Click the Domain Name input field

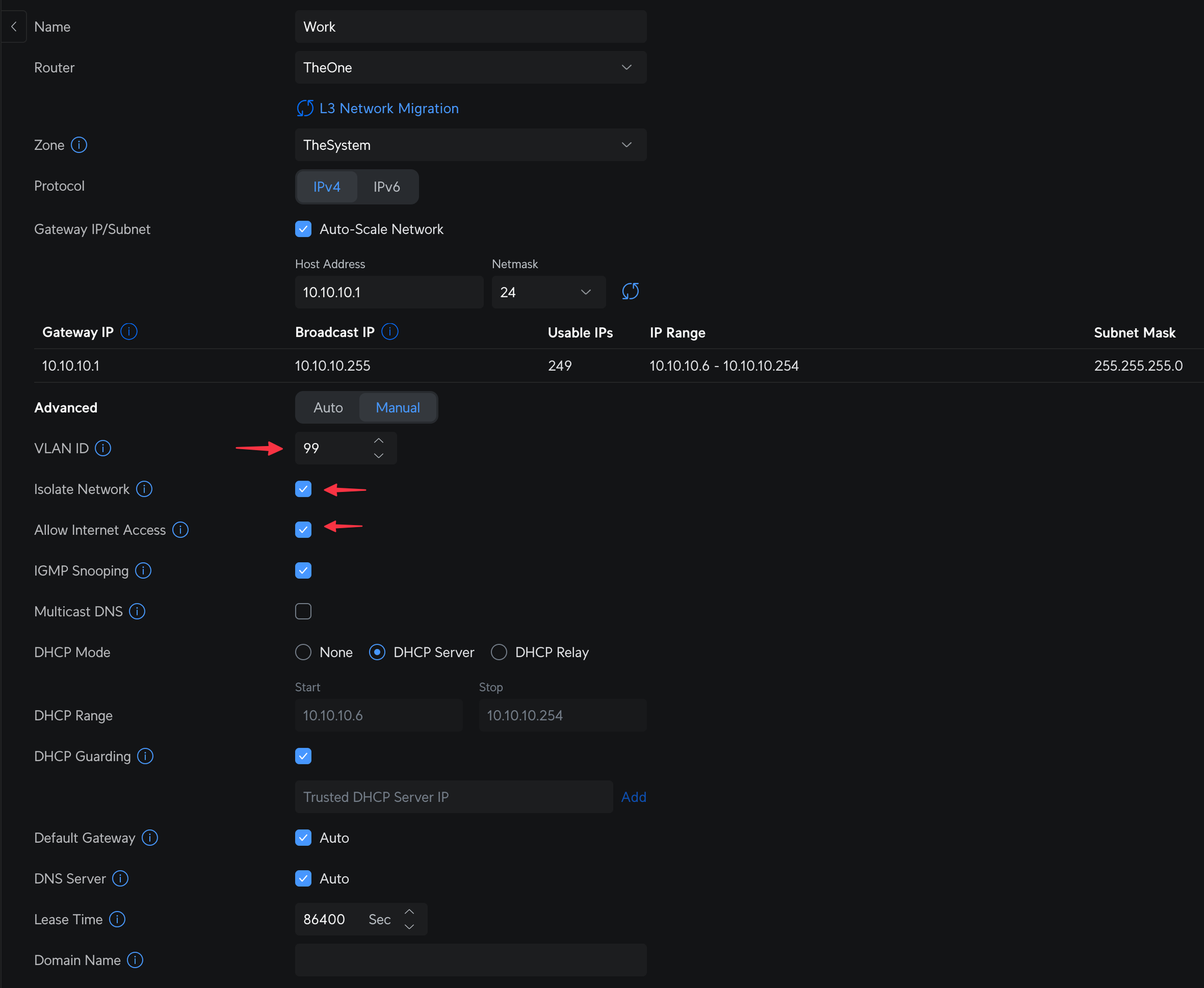(x=470, y=960)
